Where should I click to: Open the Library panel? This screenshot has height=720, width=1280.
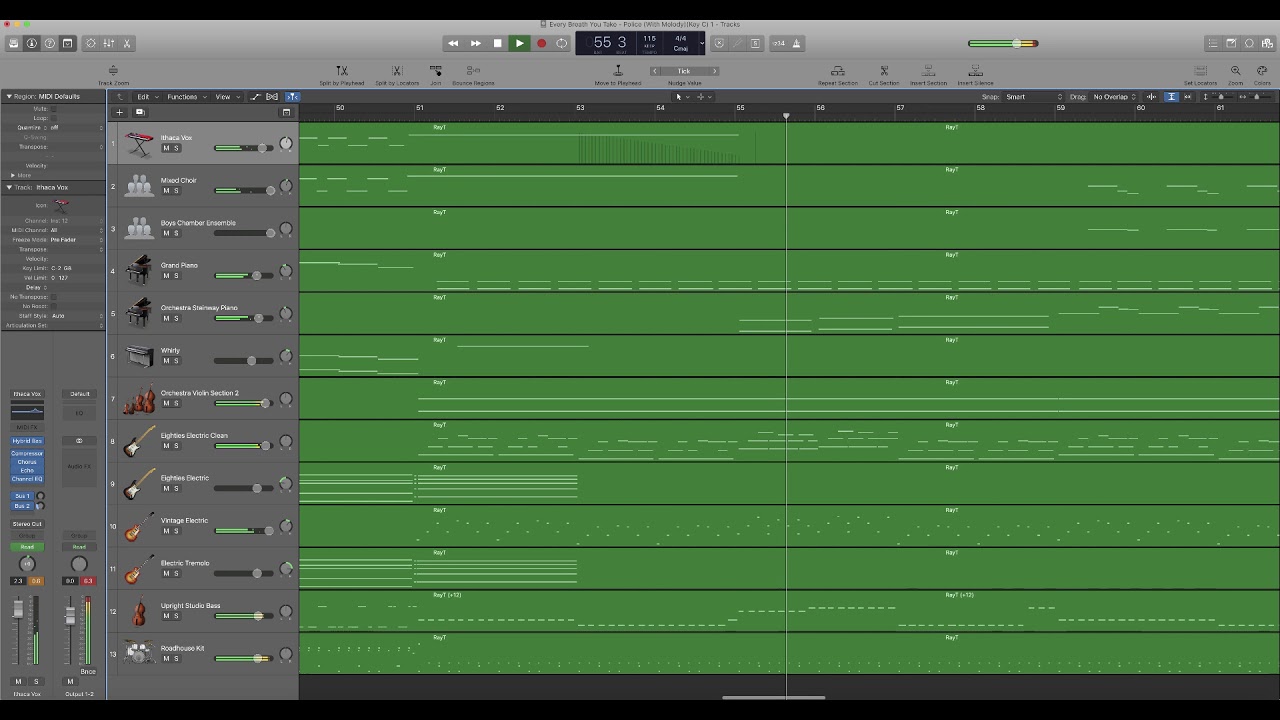click(x=14, y=43)
